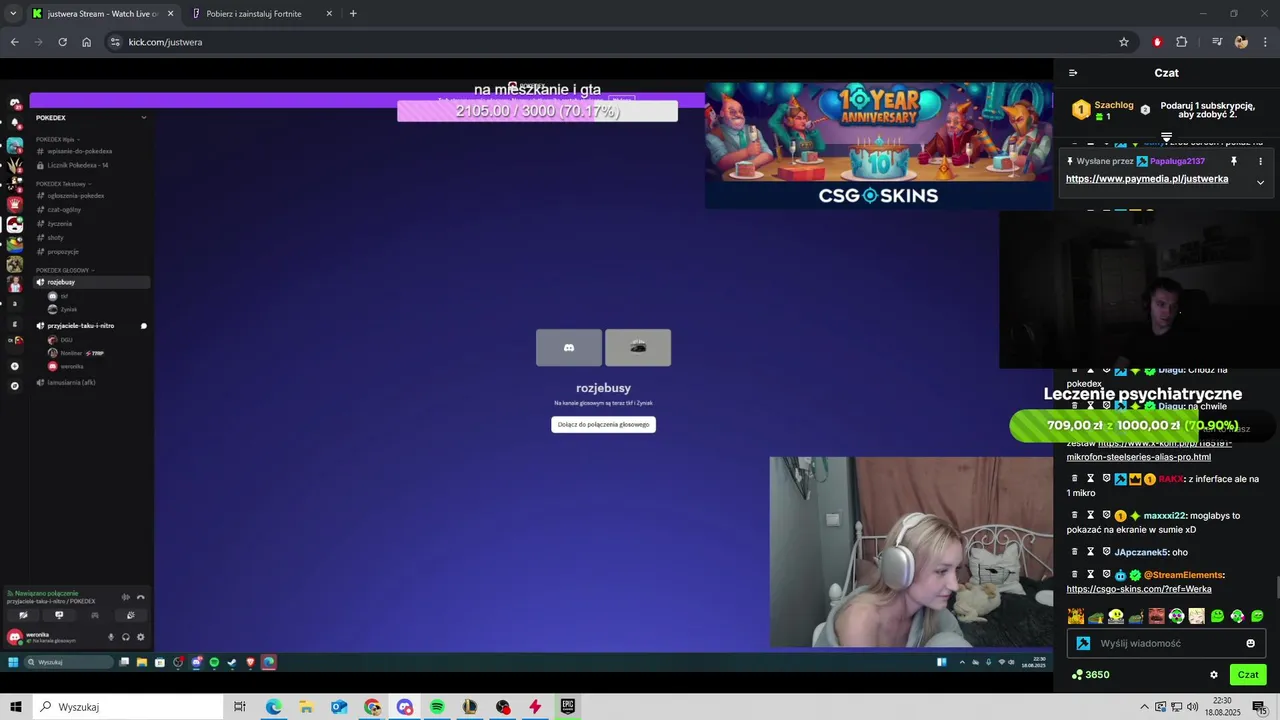Screen dimensions: 1280x720
Task: Open the tab search dropdown in Chrome
Action: 13,14
